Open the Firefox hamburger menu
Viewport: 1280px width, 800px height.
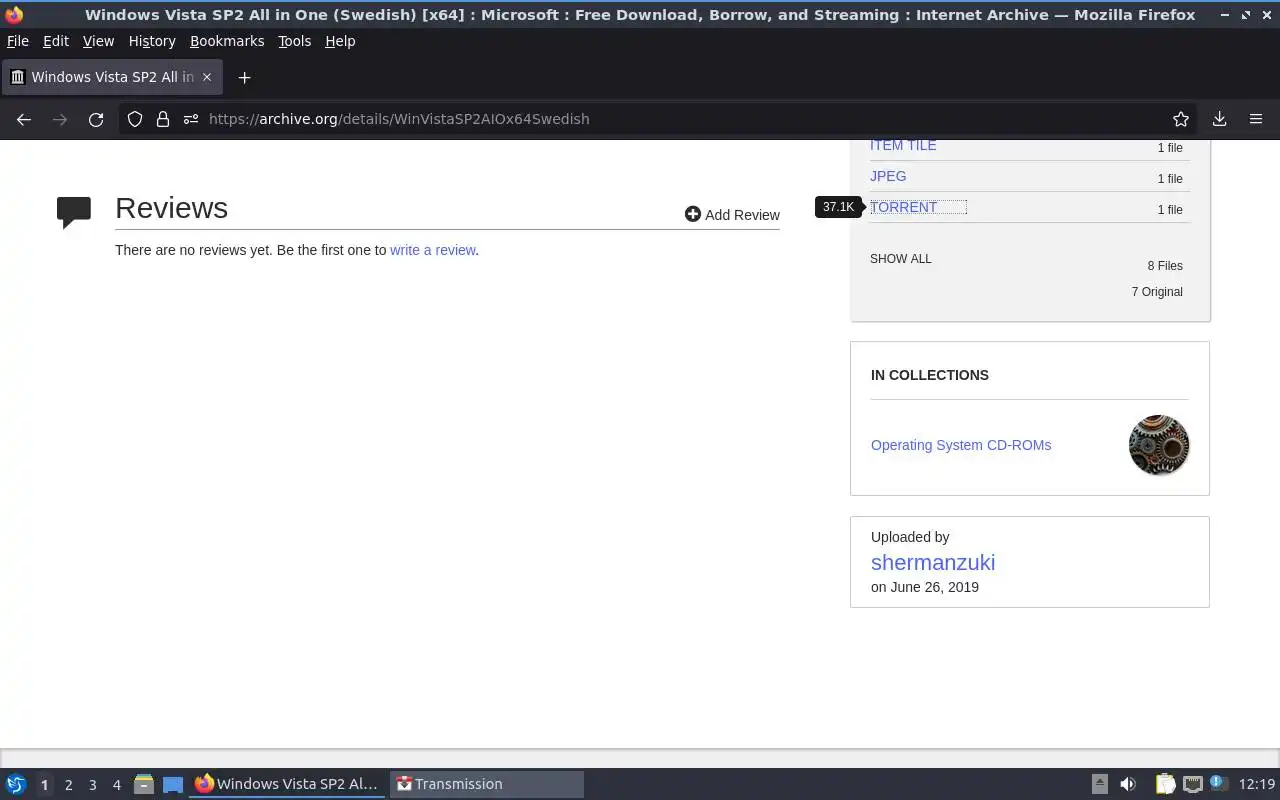[x=1256, y=119]
